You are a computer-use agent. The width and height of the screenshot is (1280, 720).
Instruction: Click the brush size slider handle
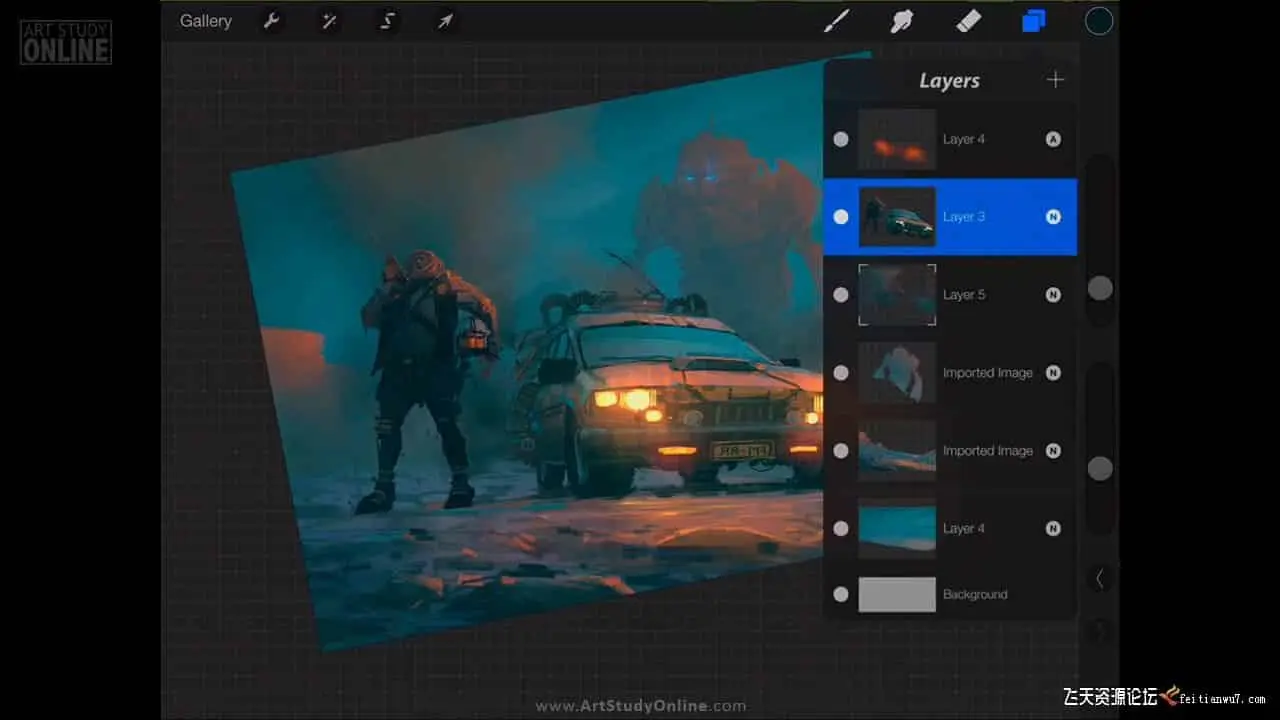click(1100, 289)
